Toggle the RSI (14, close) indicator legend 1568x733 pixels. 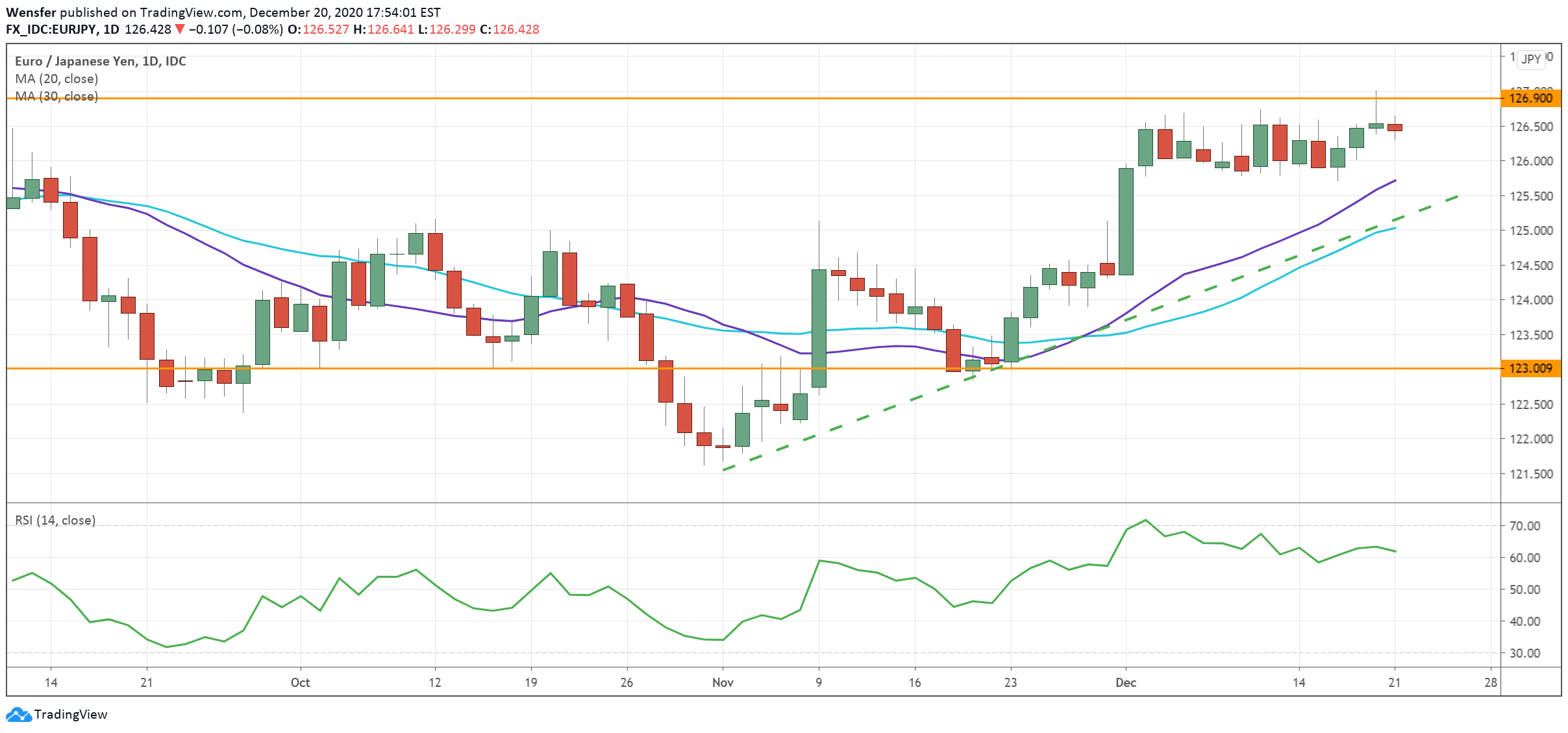point(55,520)
